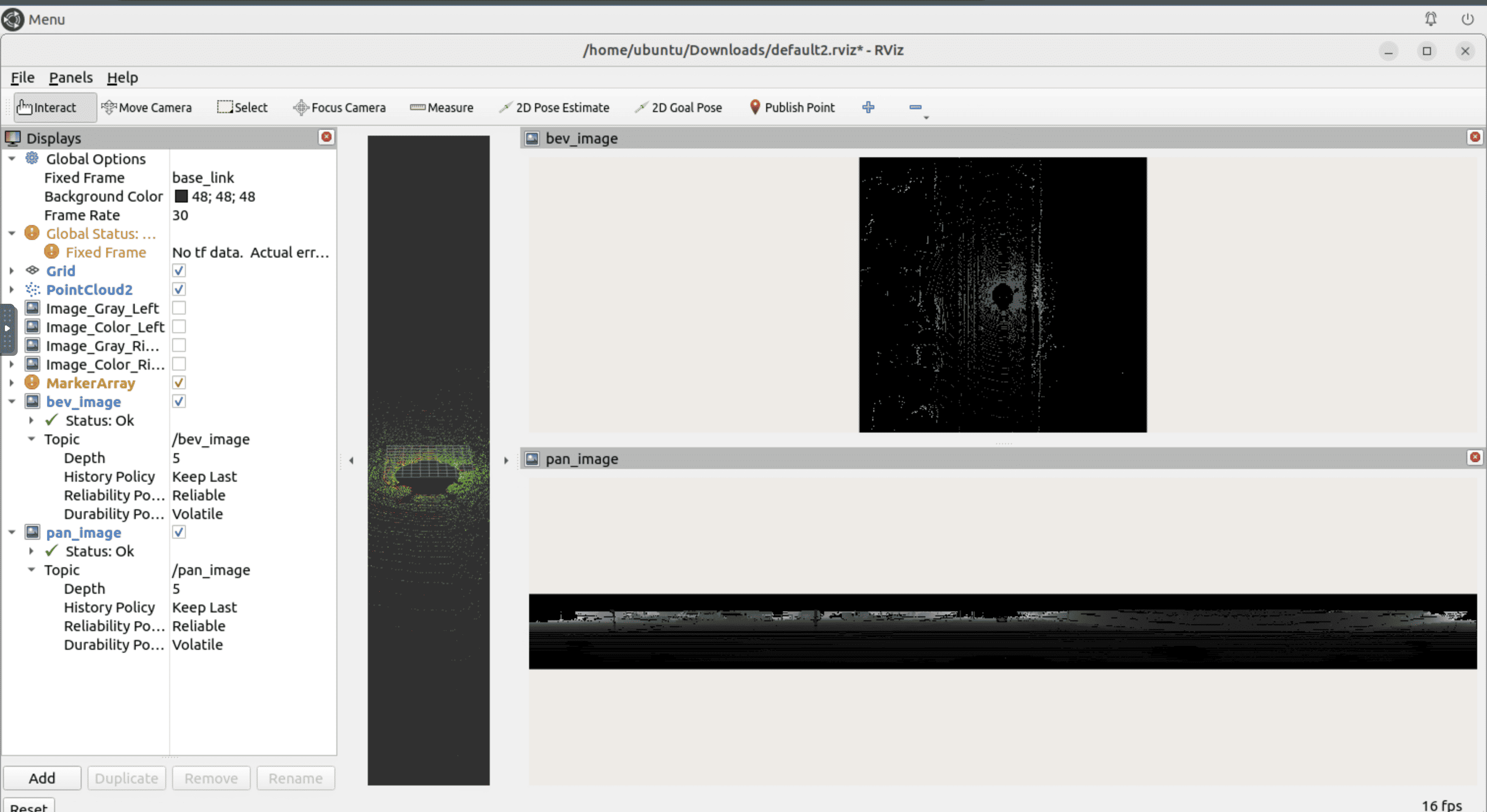
Task: Click the Background Color swatch
Action: tap(181, 196)
